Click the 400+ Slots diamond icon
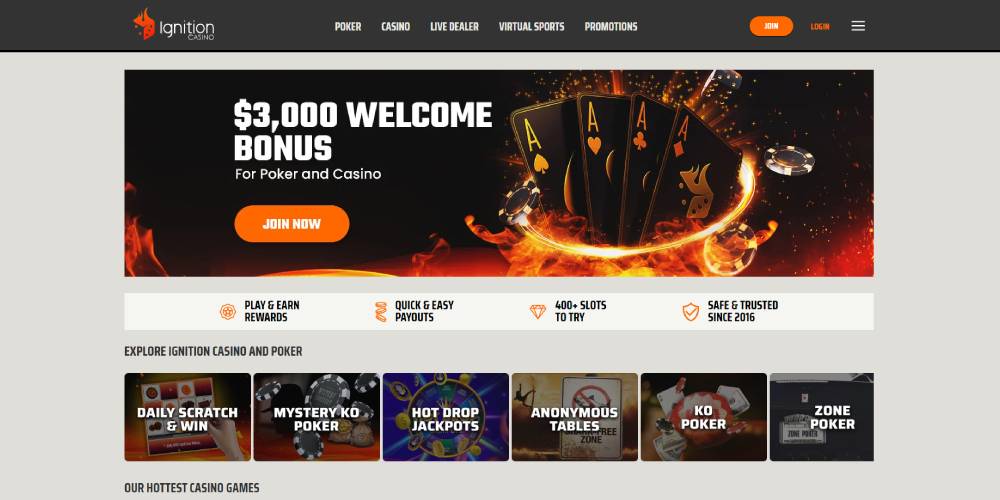Screen dimensions: 1000x500 [538, 311]
